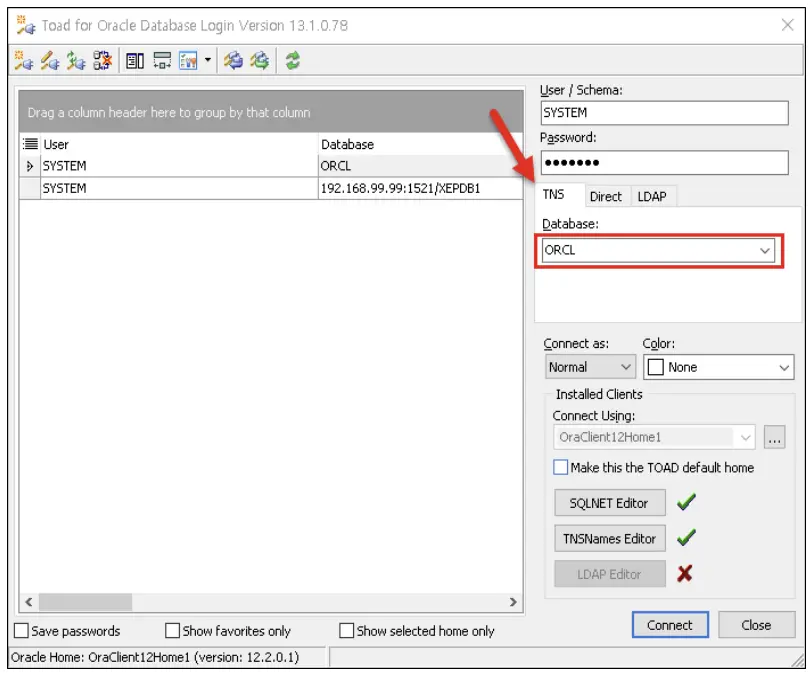
Task: Check the Save passwords checkbox
Action: click(x=21, y=631)
